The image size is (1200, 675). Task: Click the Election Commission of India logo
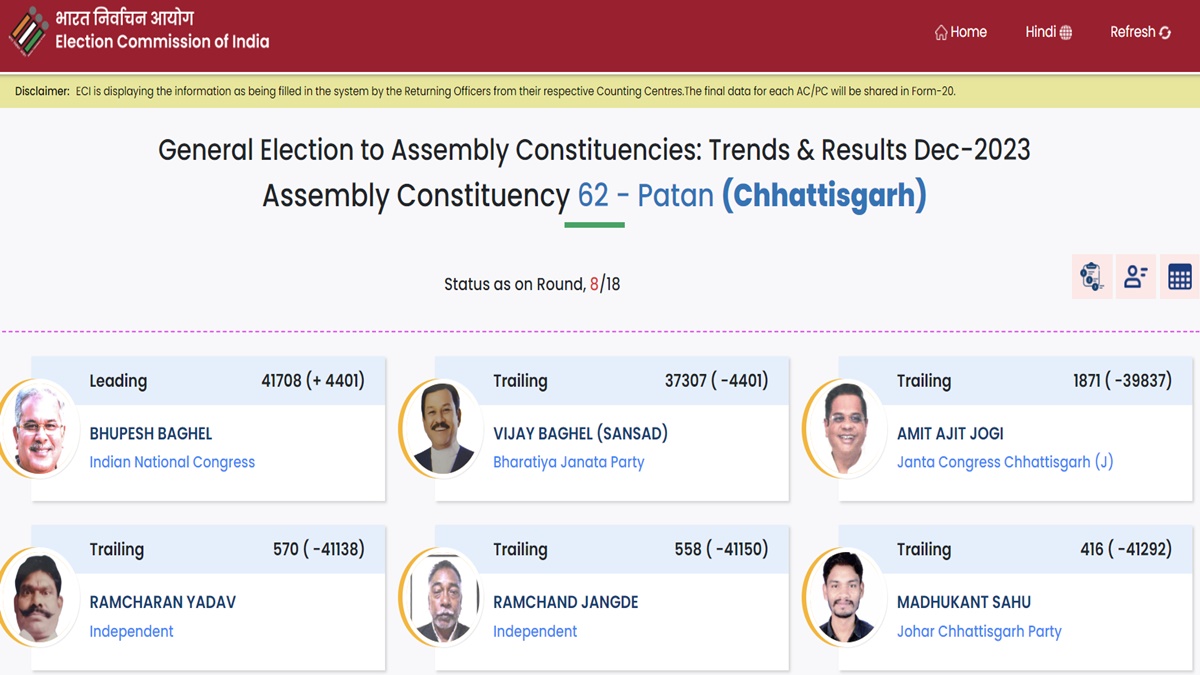click(x=28, y=30)
